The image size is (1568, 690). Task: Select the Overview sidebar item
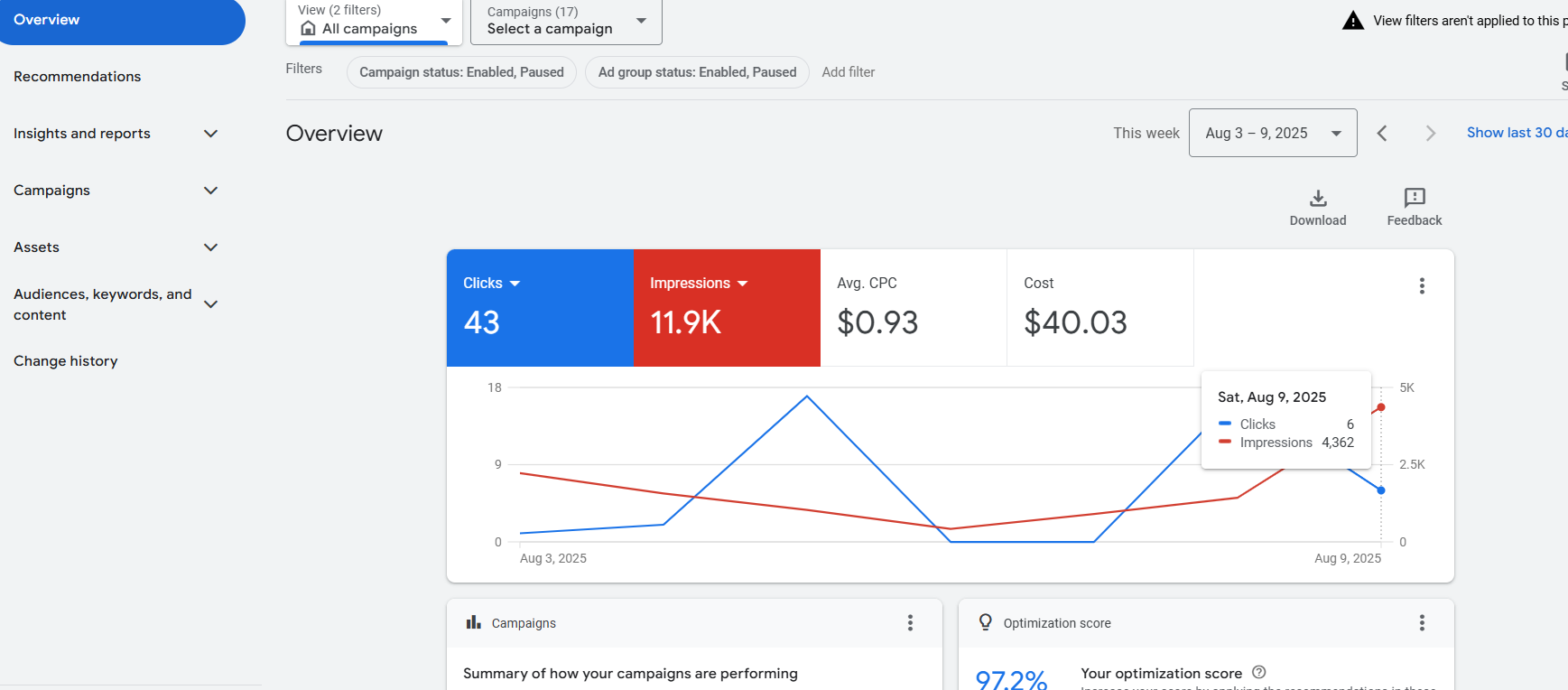coord(123,21)
